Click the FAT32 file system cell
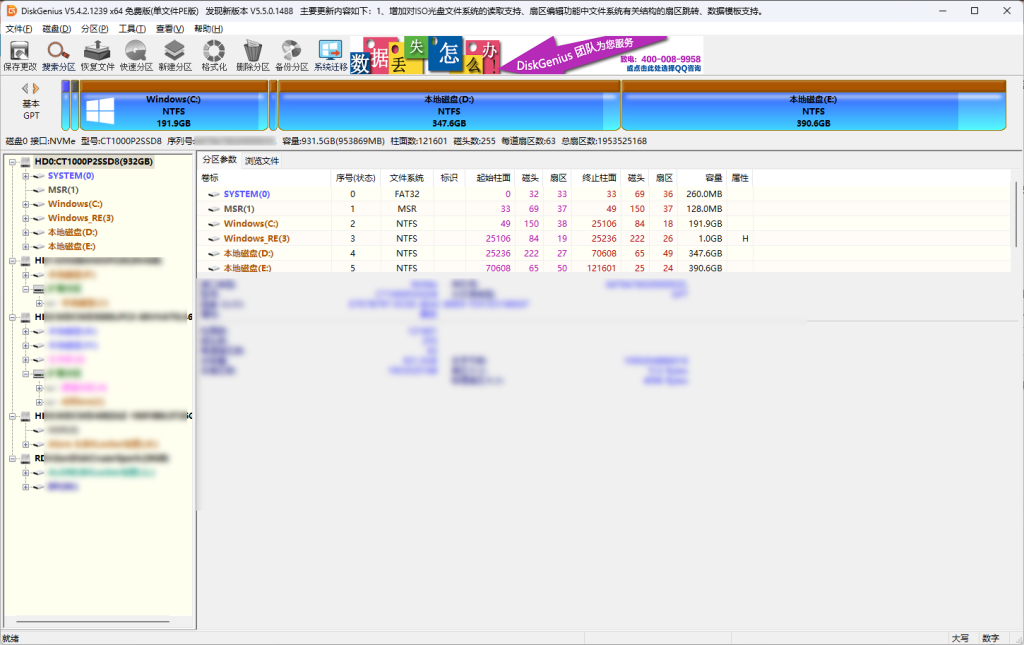 (x=407, y=195)
